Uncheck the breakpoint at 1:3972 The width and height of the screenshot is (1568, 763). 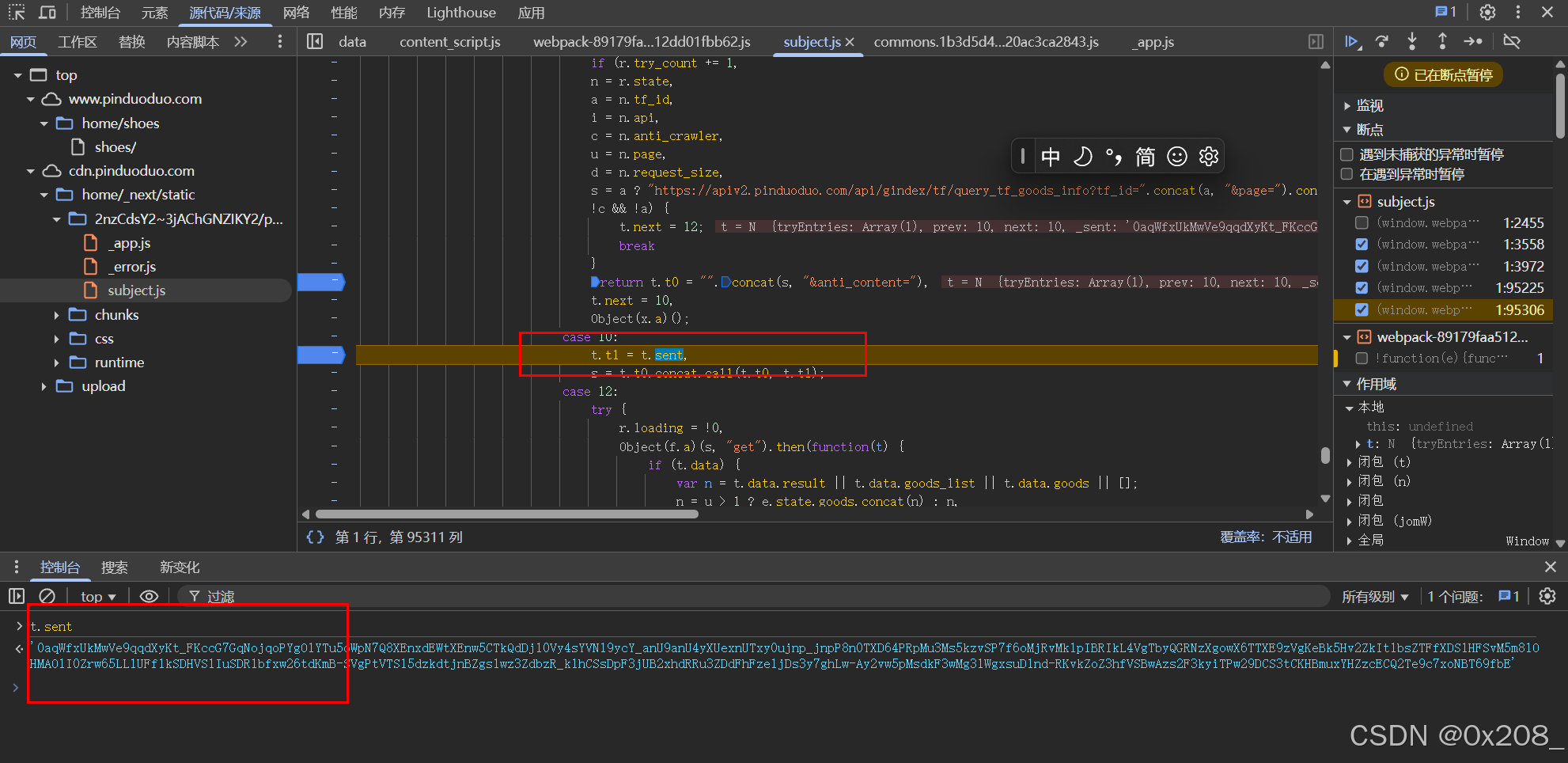click(x=1362, y=267)
